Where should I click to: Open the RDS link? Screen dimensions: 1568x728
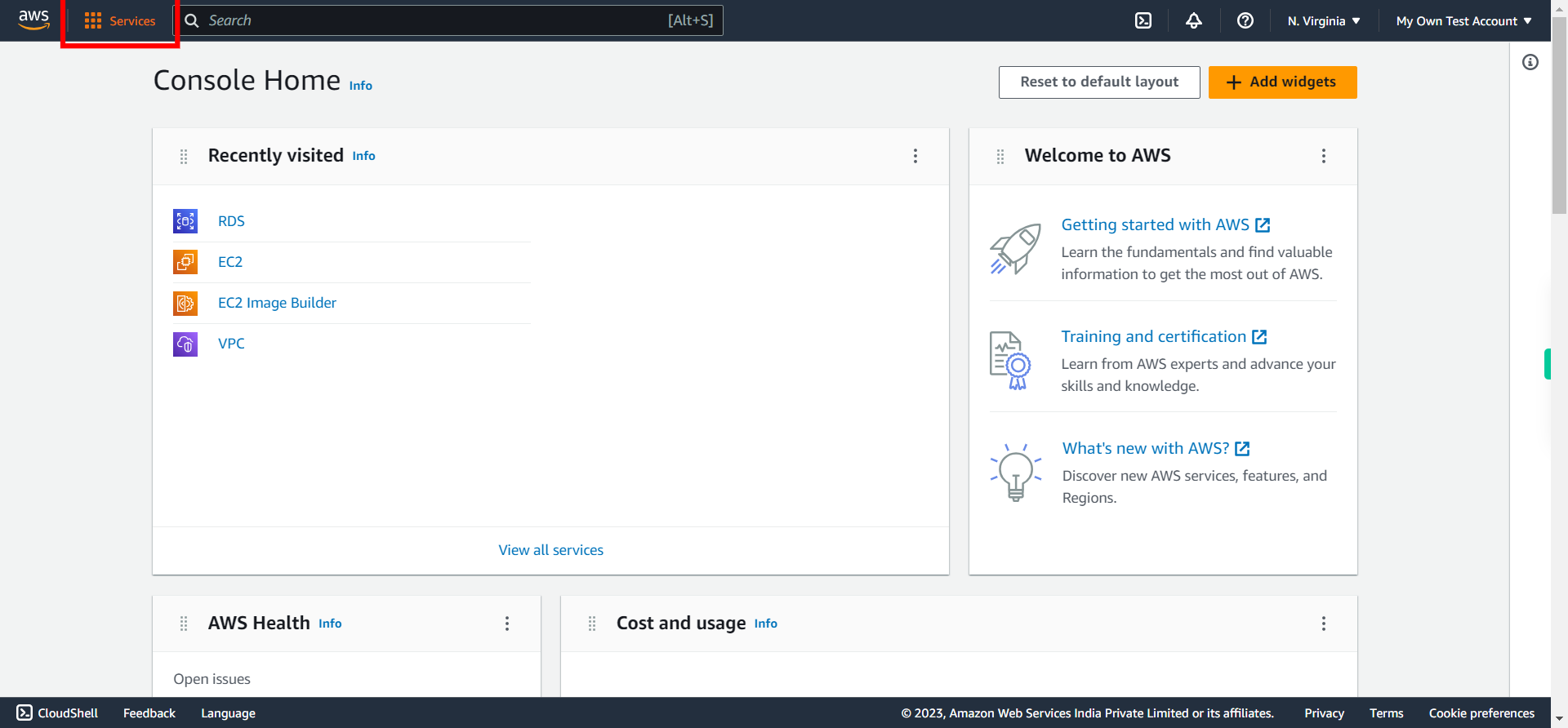coord(231,221)
